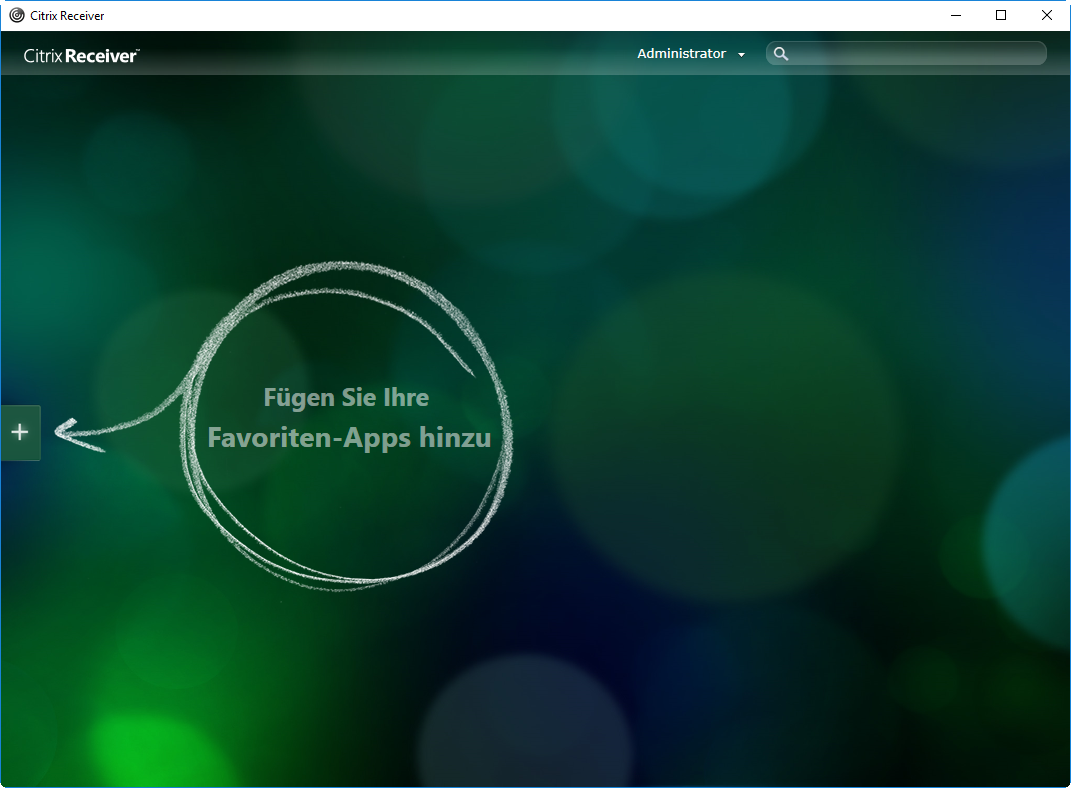Close the Citrix Receiver window

point(1046,15)
